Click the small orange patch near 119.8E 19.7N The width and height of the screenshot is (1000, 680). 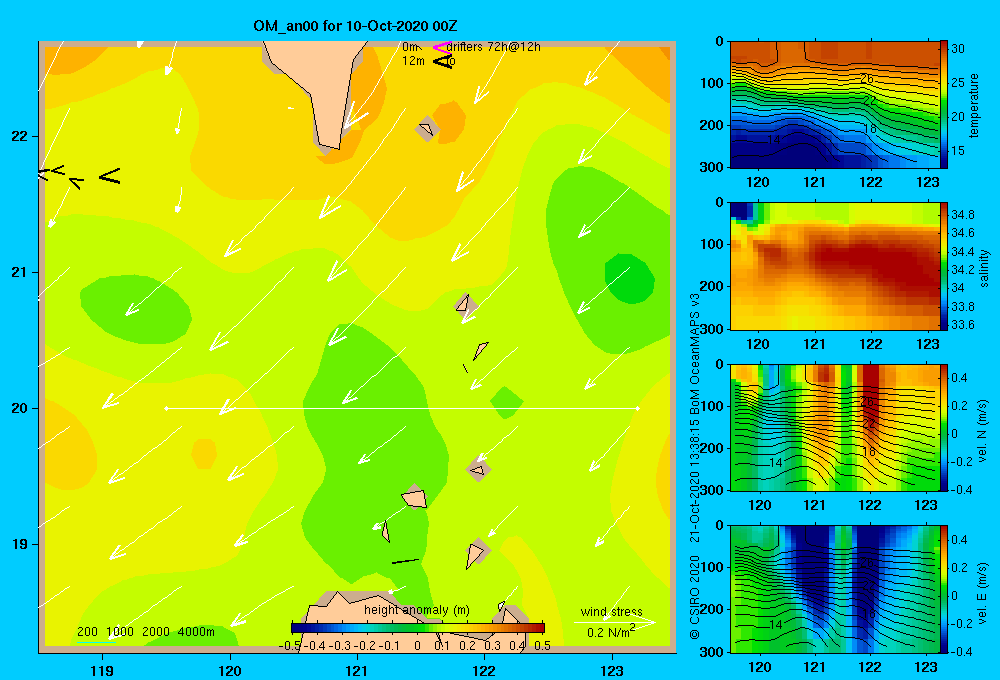tap(204, 454)
